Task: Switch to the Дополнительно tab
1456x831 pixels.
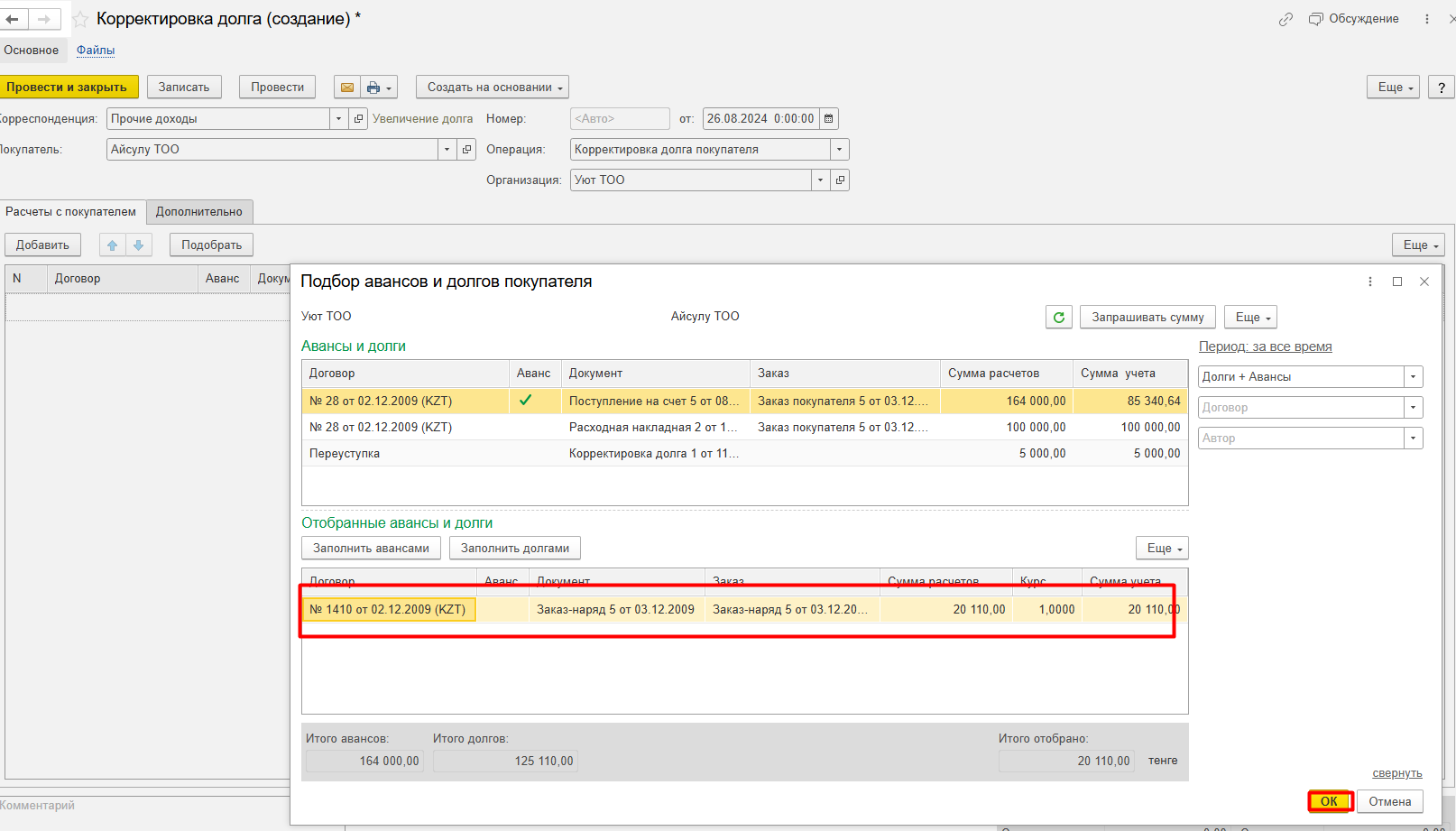Action: coord(198,212)
